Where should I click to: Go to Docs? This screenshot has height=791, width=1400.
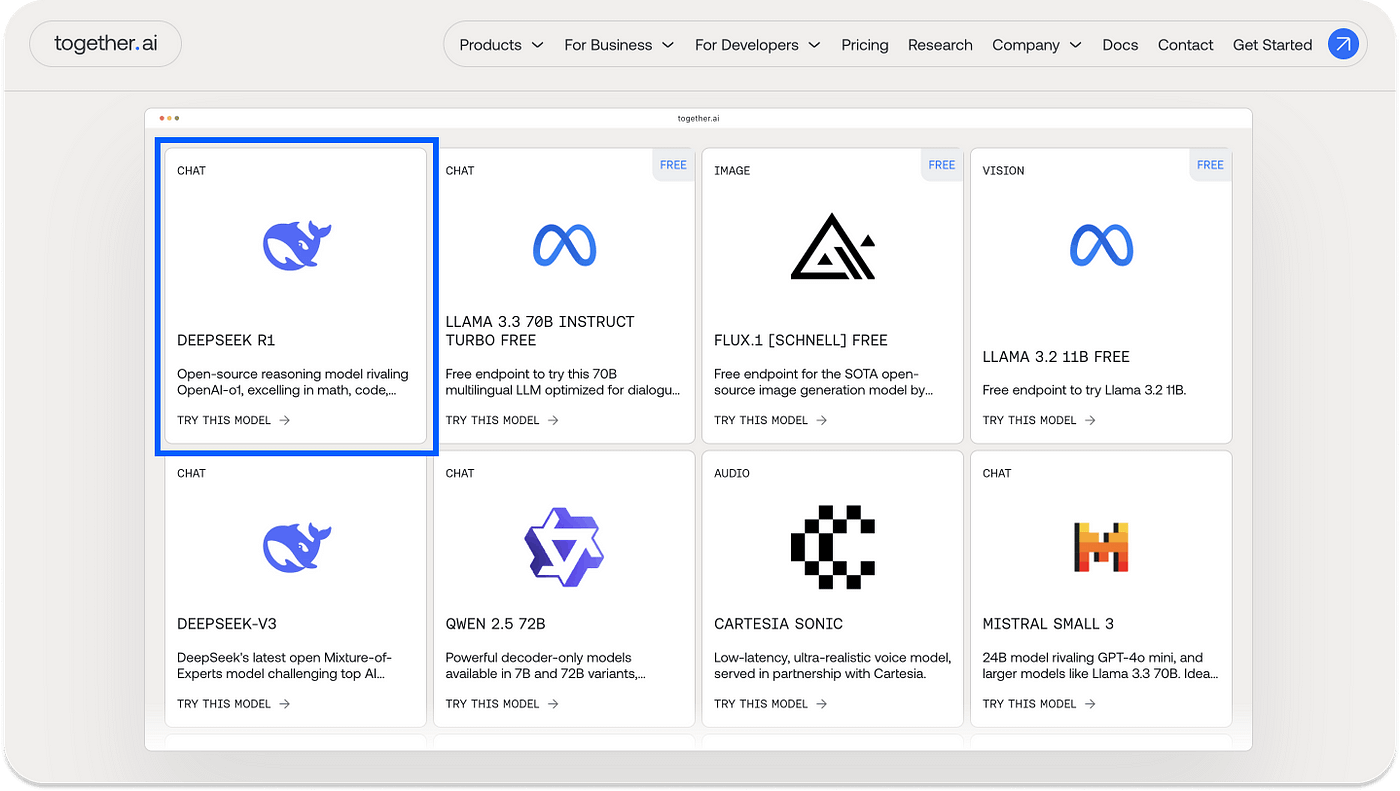click(x=1120, y=45)
